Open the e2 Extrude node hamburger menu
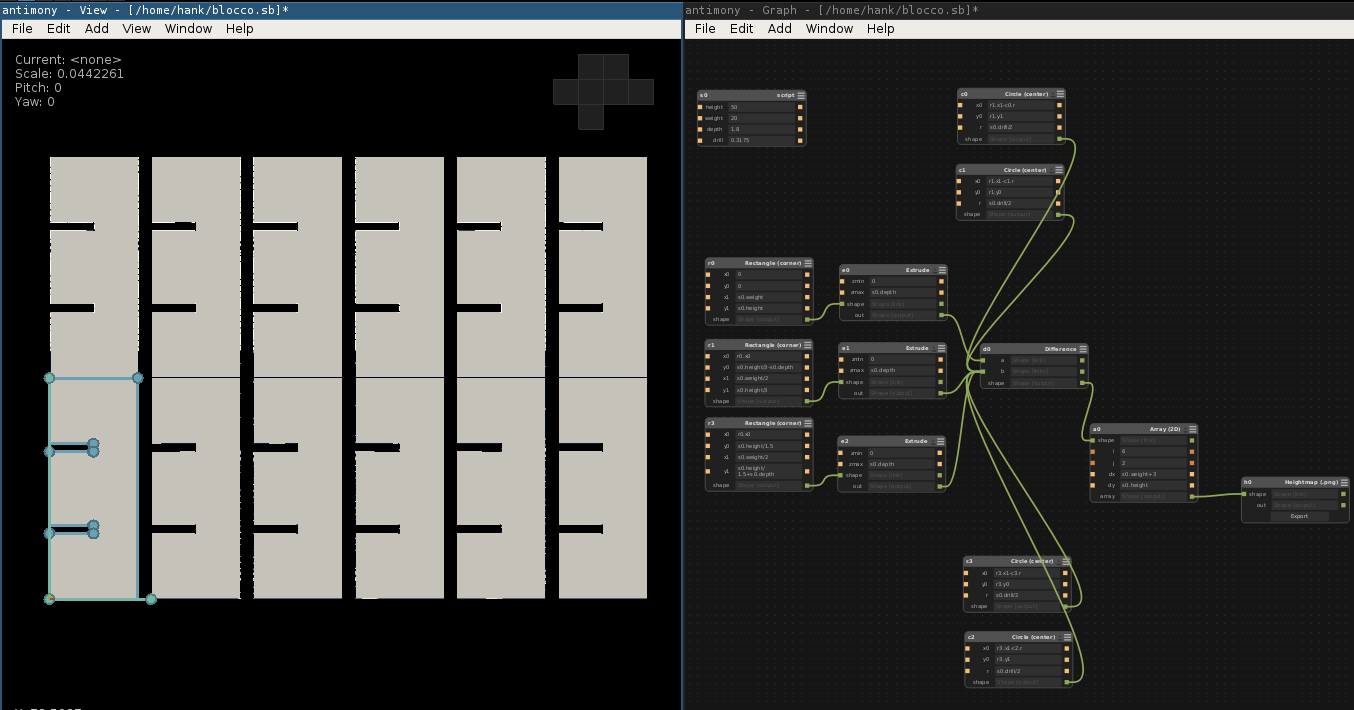This screenshot has width=1354, height=710. tap(940, 441)
